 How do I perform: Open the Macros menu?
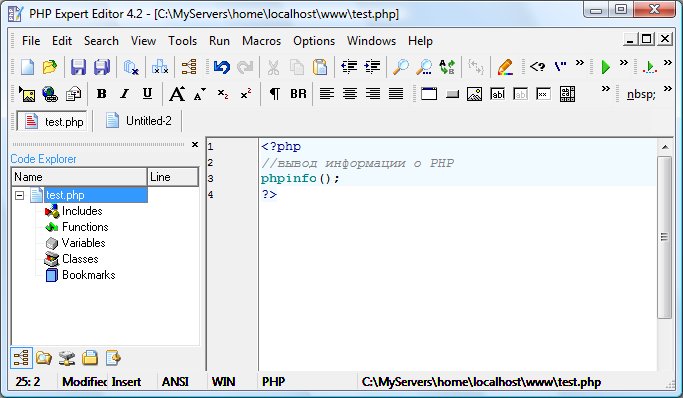point(261,41)
